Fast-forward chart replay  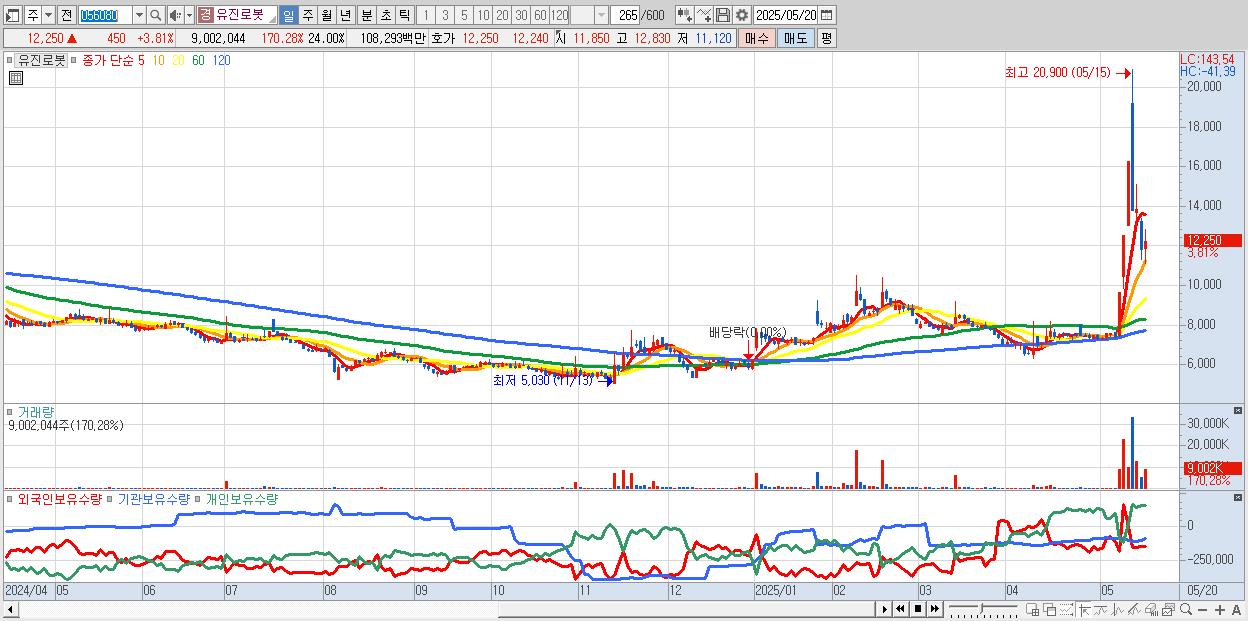click(x=934, y=609)
